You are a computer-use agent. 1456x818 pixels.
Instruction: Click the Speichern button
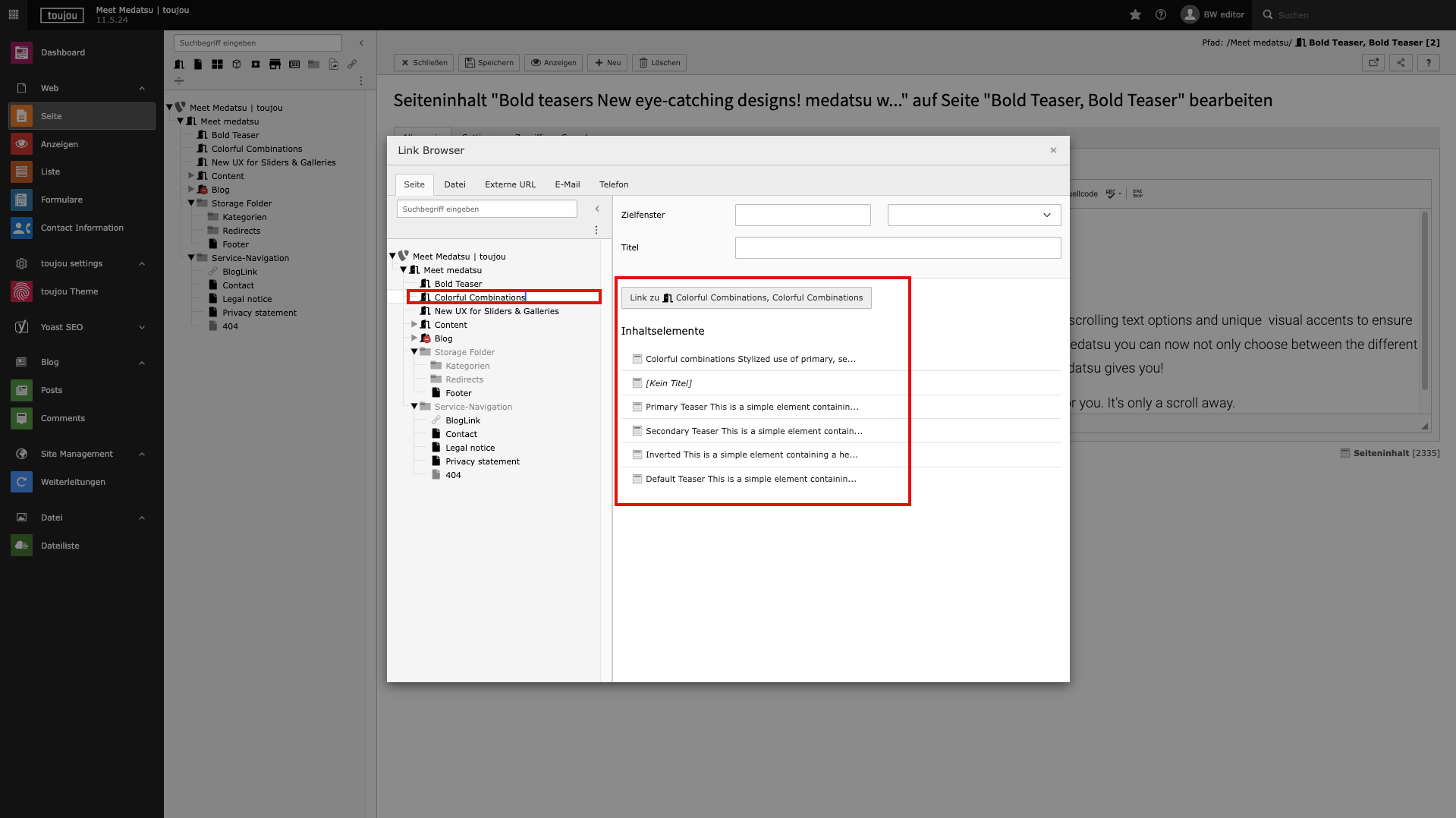(489, 63)
